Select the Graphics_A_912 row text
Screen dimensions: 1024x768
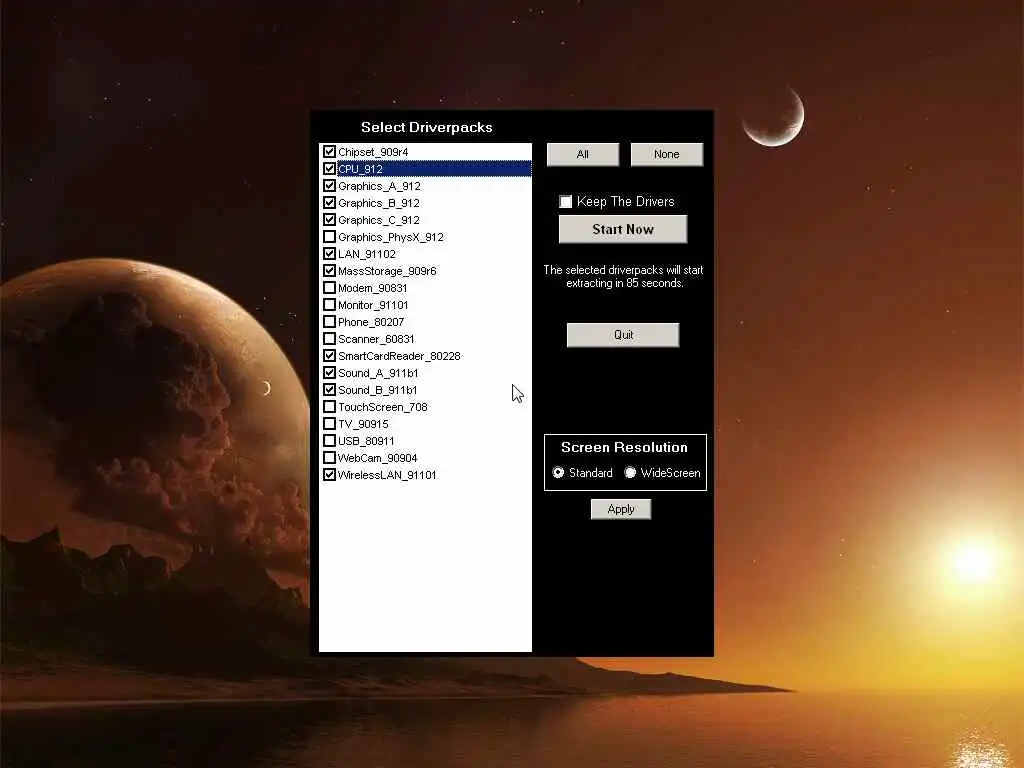[379, 186]
